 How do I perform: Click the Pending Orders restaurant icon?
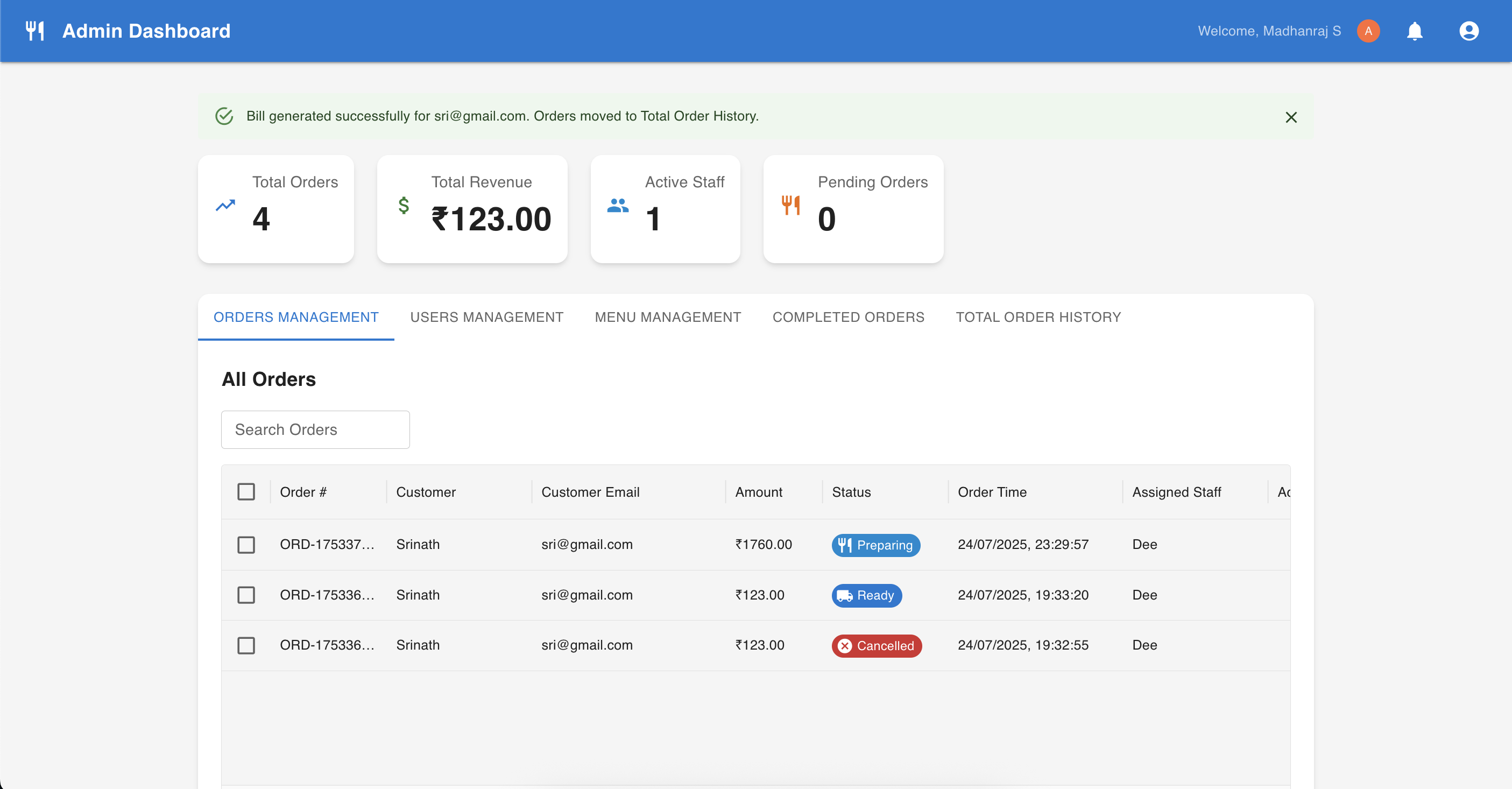[x=790, y=205]
